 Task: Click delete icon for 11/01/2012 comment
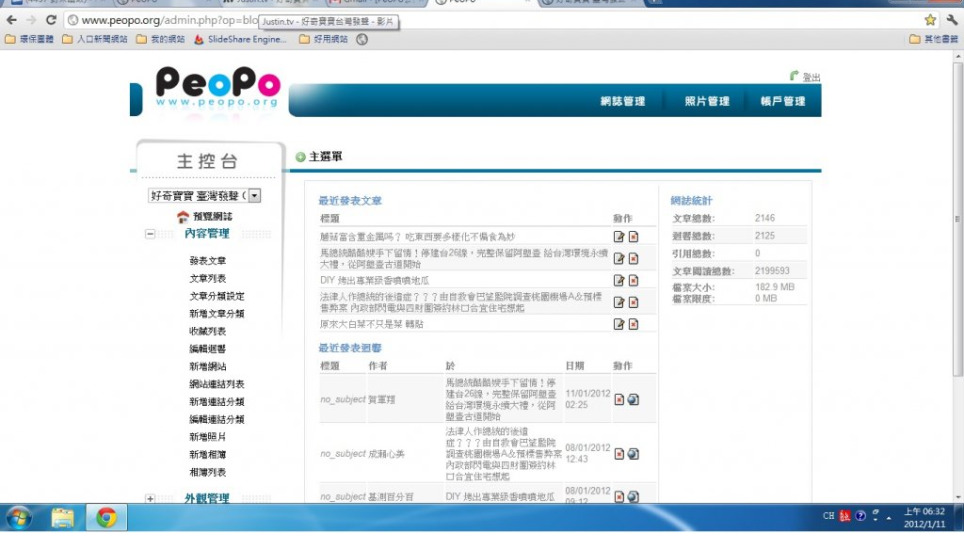pos(619,400)
